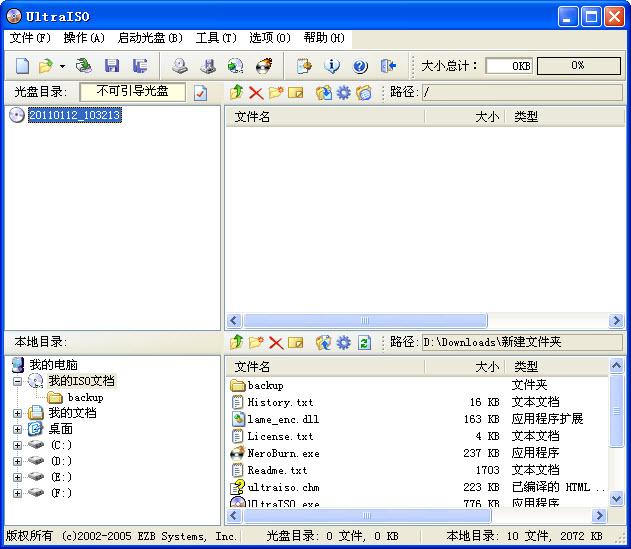Click the lower horizontal scrollbar right arrow

tap(599, 516)
